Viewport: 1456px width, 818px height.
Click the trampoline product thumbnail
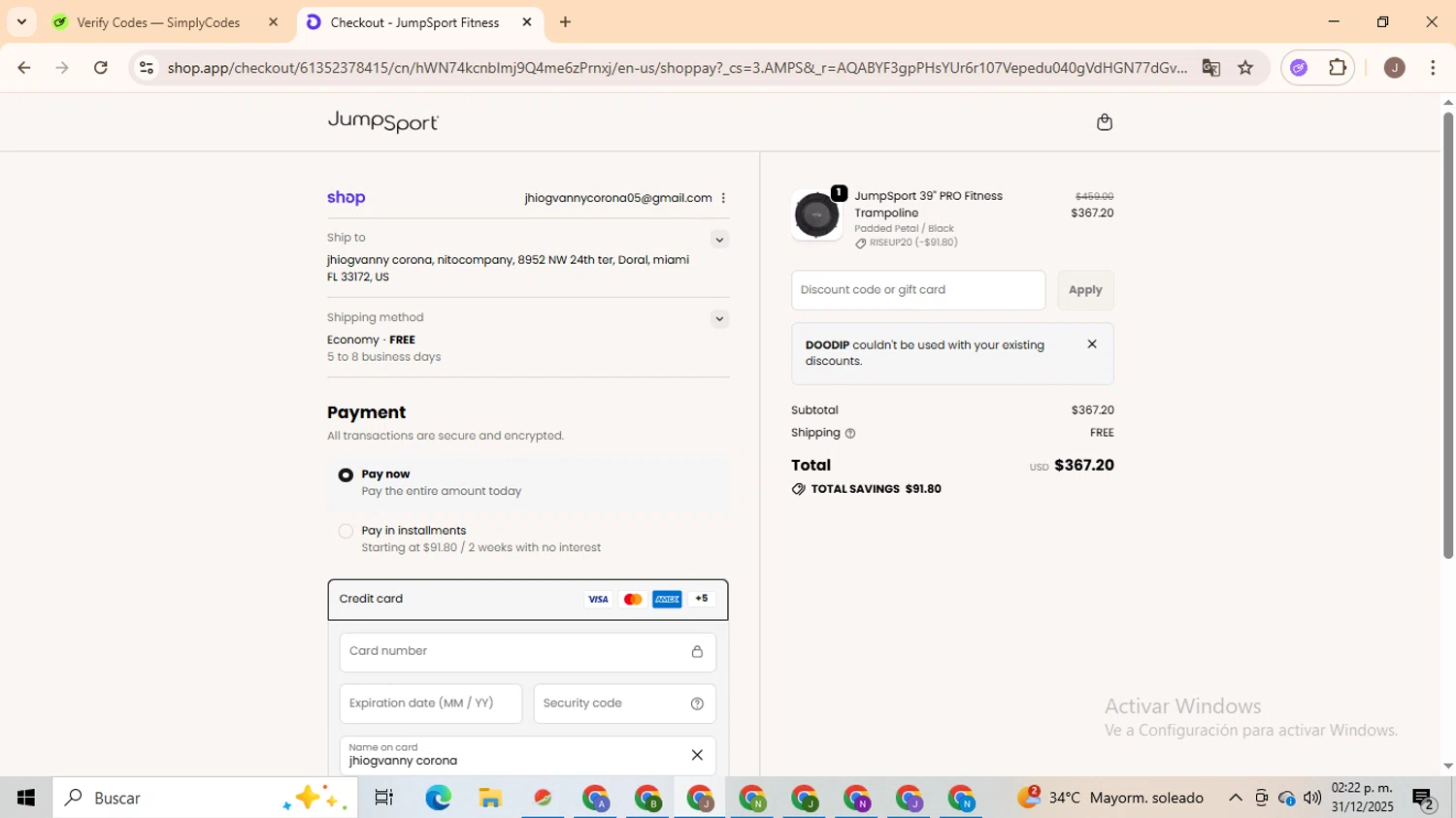816,215
